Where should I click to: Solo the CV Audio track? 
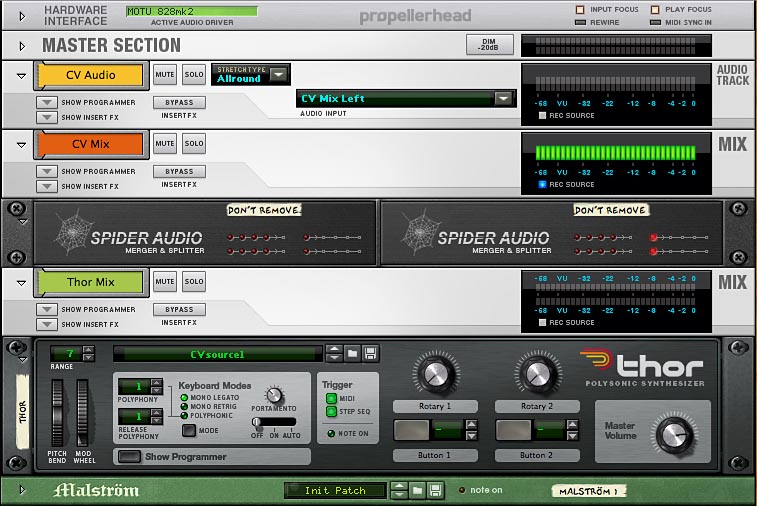click(x=194, y=75)
